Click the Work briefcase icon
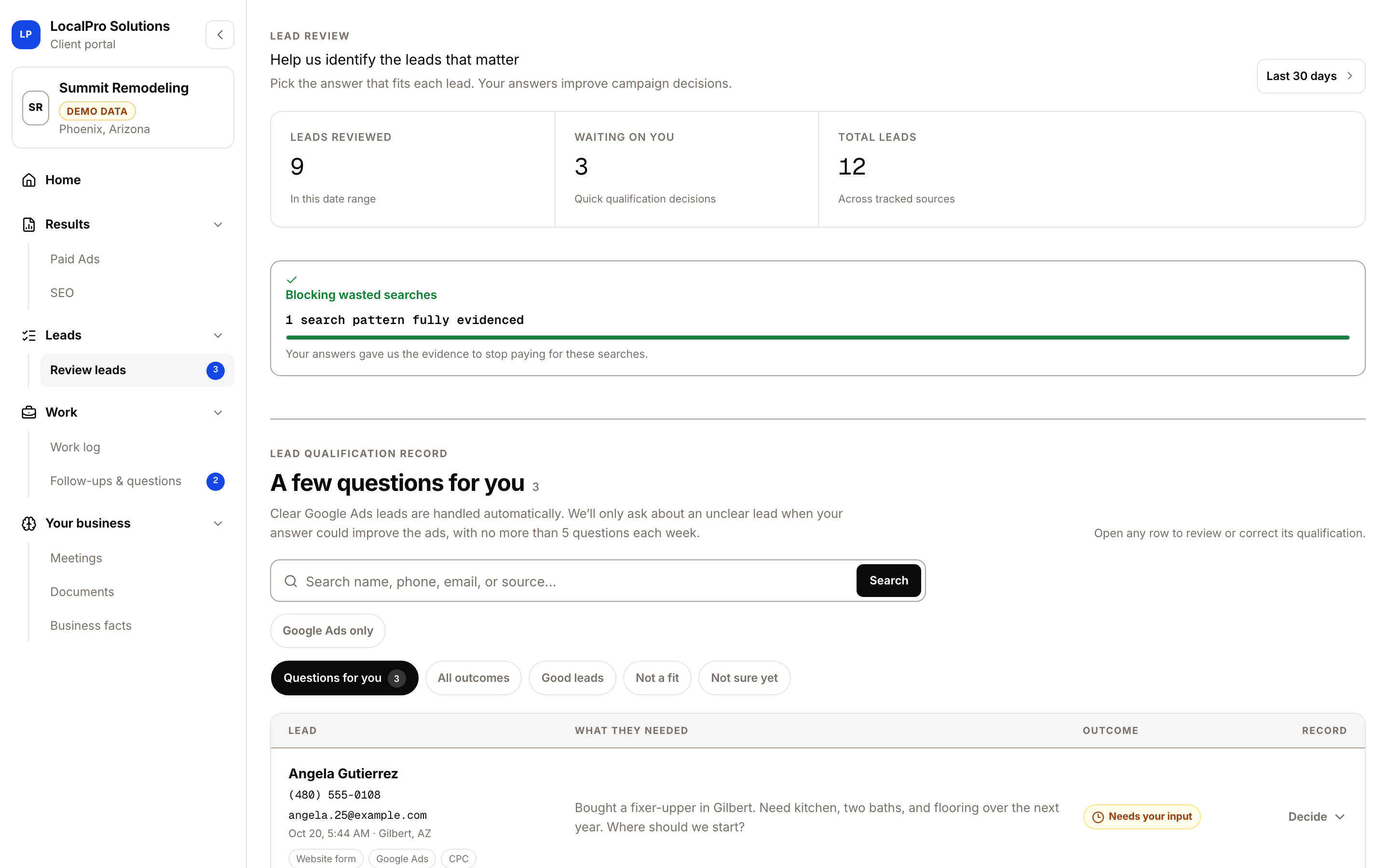The height and width of the screenshot is (868, 1389). coord(29,412)
